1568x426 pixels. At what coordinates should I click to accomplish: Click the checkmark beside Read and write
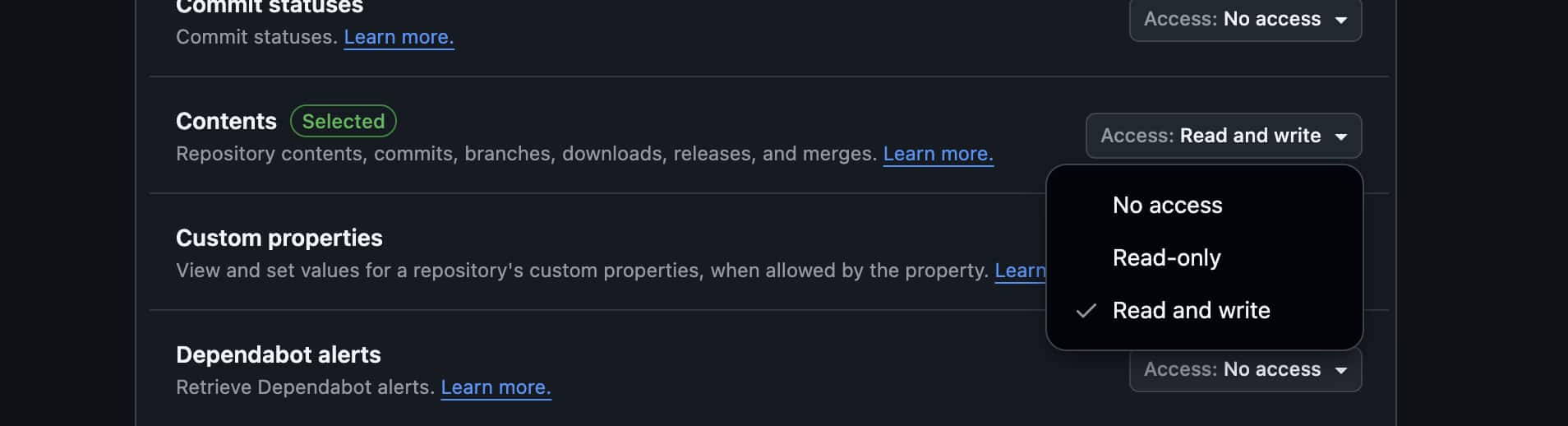pos(1086,311)
